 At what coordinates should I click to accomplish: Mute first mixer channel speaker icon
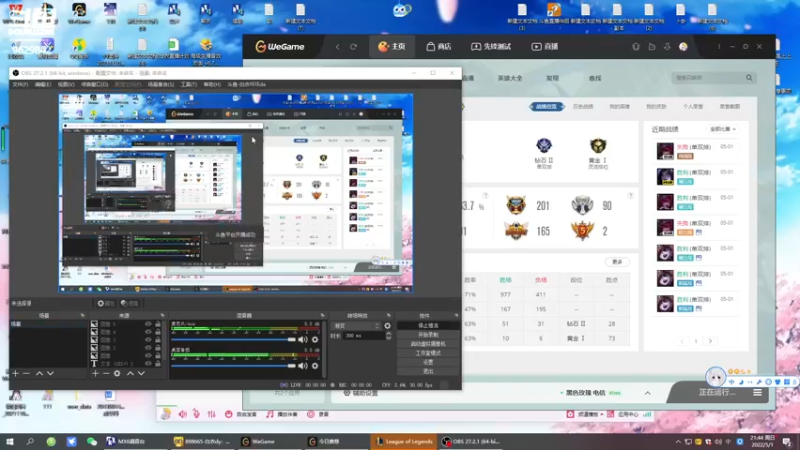pyautogui.click(x=303, y=339)
